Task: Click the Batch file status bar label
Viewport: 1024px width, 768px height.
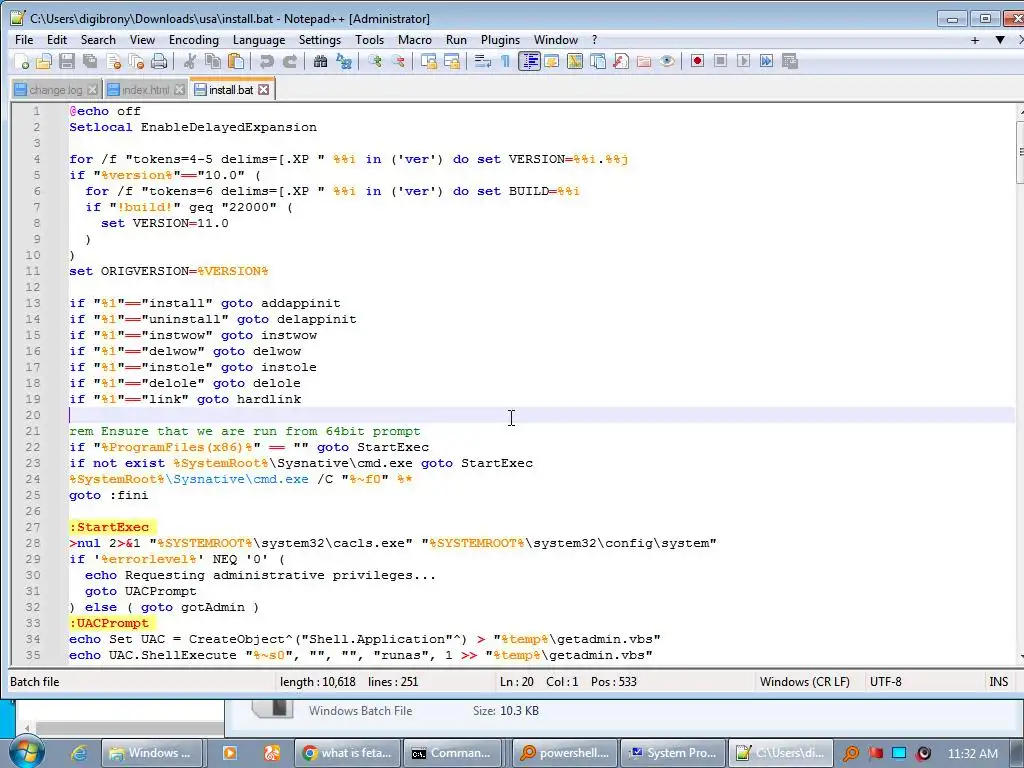Action: click(35, 682)
